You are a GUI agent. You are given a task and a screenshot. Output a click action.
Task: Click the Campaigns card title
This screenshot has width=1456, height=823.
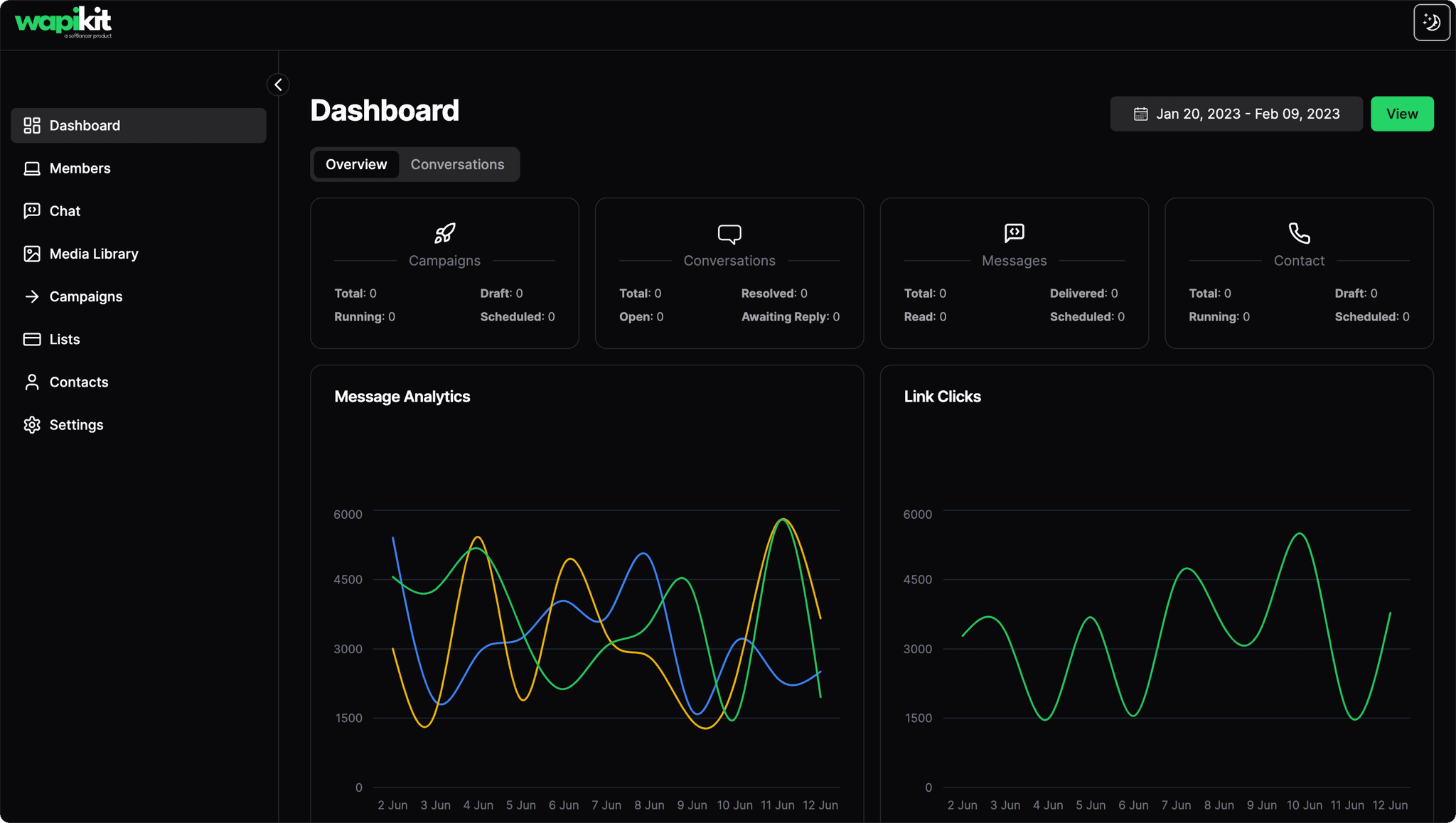(x=445, y=261)
